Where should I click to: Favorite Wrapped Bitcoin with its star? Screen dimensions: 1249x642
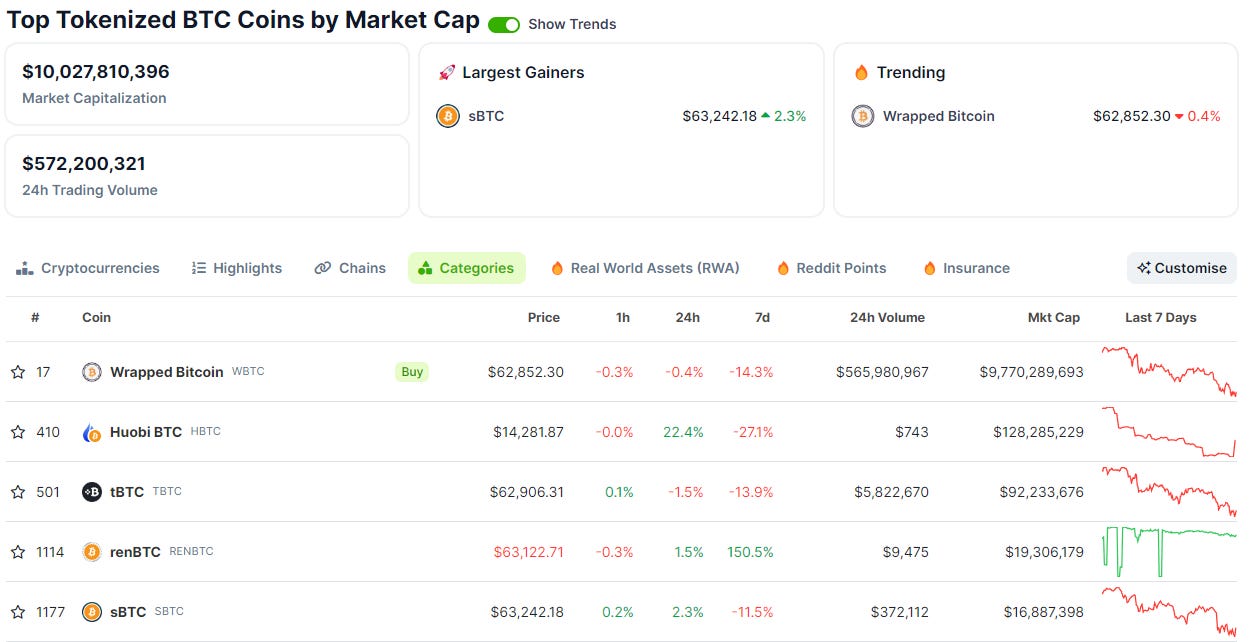tap(17, 372)
